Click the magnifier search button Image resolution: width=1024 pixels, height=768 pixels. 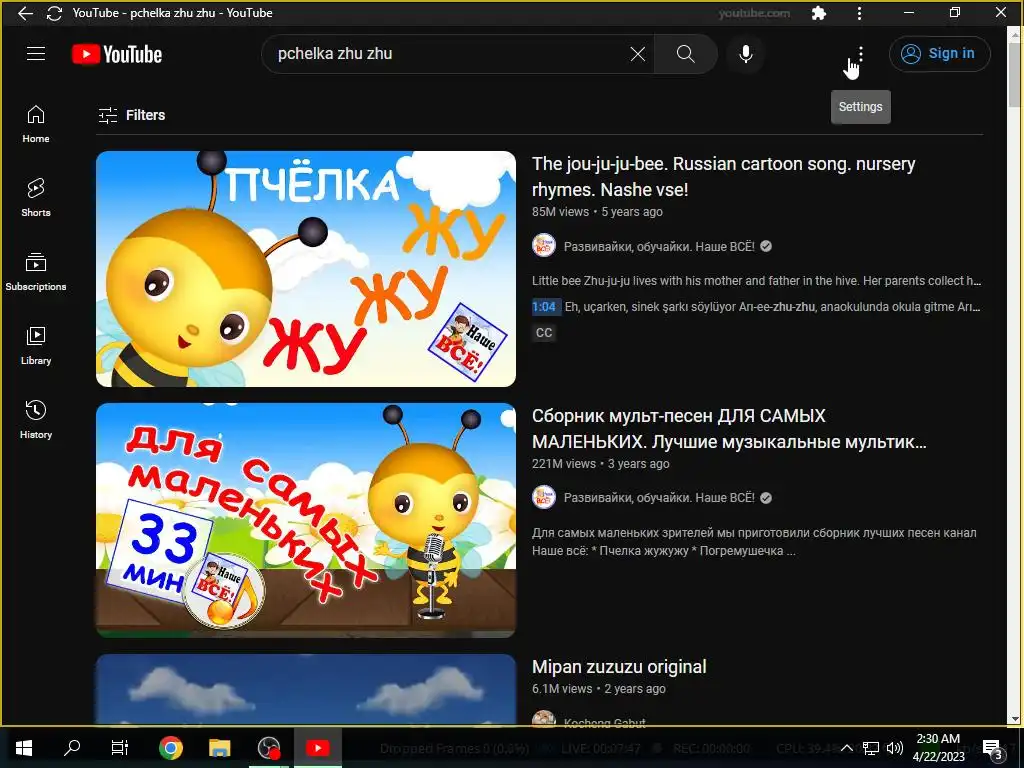click(x=686, y=54)
